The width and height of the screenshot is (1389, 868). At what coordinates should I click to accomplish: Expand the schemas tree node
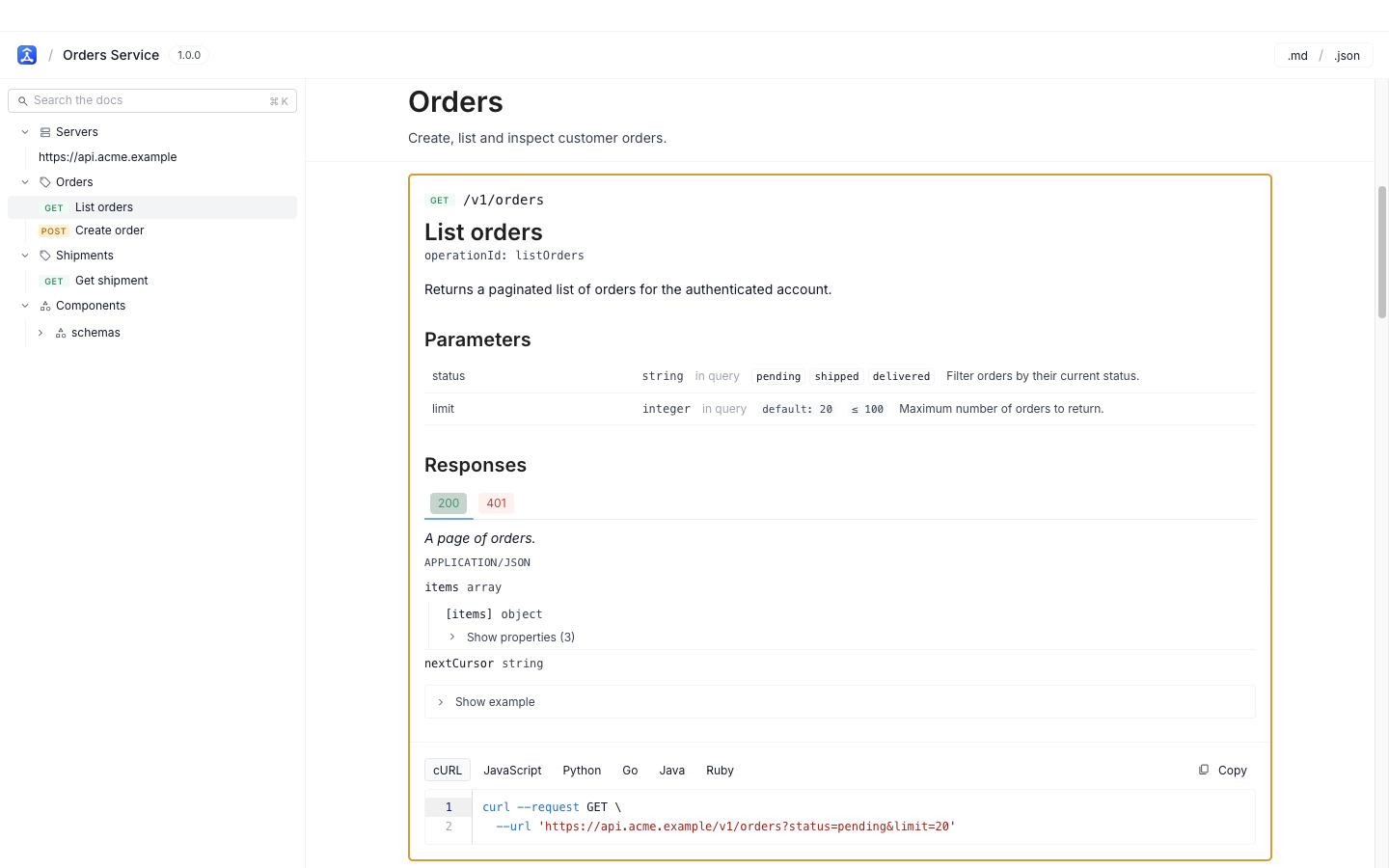(x=41, y=333)
